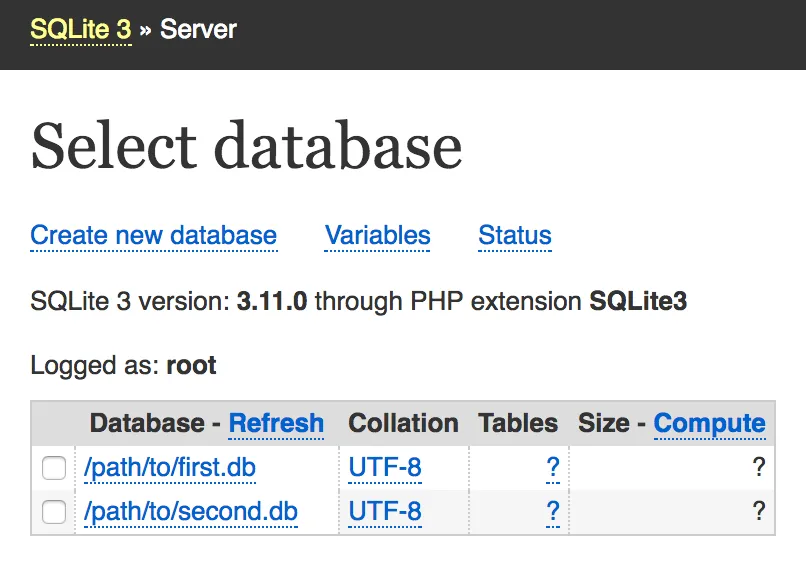The width and height of the screenshot is (806, 562).
Task: Open the /path/to/second.db database
Action: pos(190,513)
